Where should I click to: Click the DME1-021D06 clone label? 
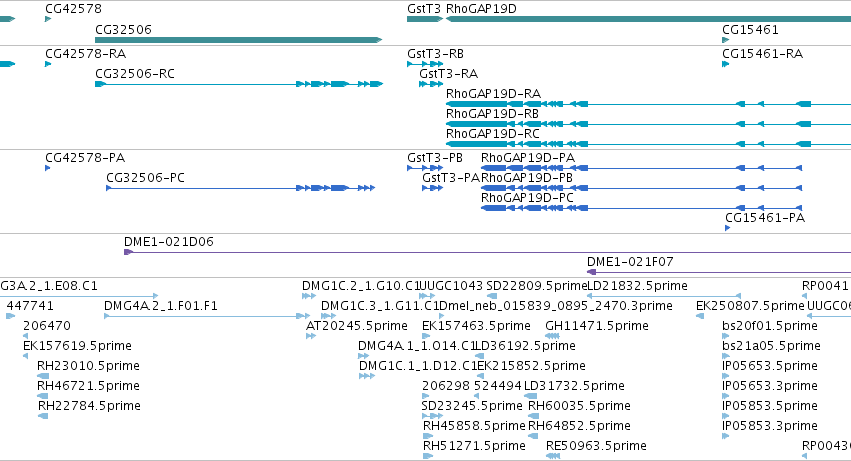169,242
